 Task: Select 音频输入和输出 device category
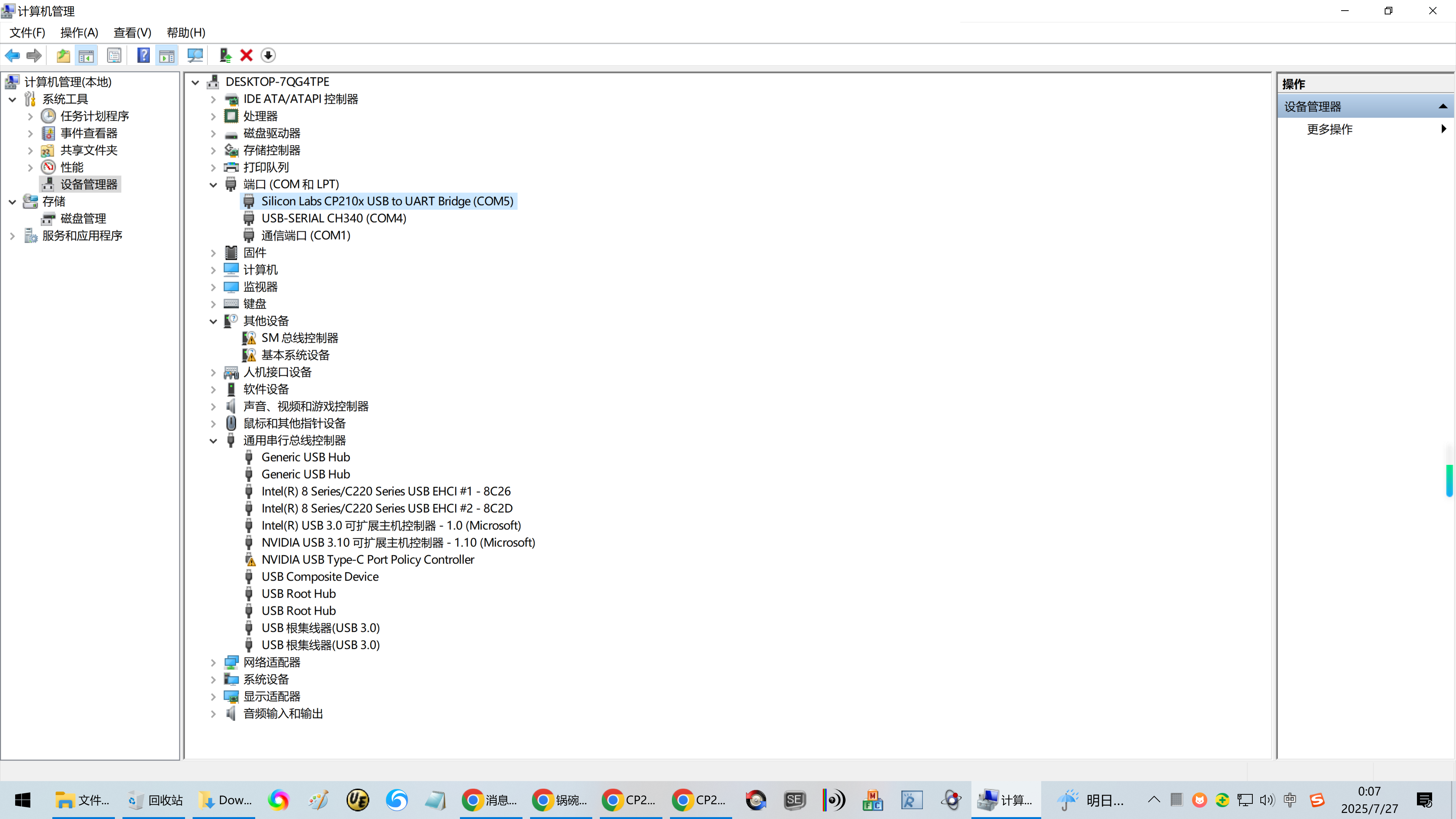[x=283, y=713]
